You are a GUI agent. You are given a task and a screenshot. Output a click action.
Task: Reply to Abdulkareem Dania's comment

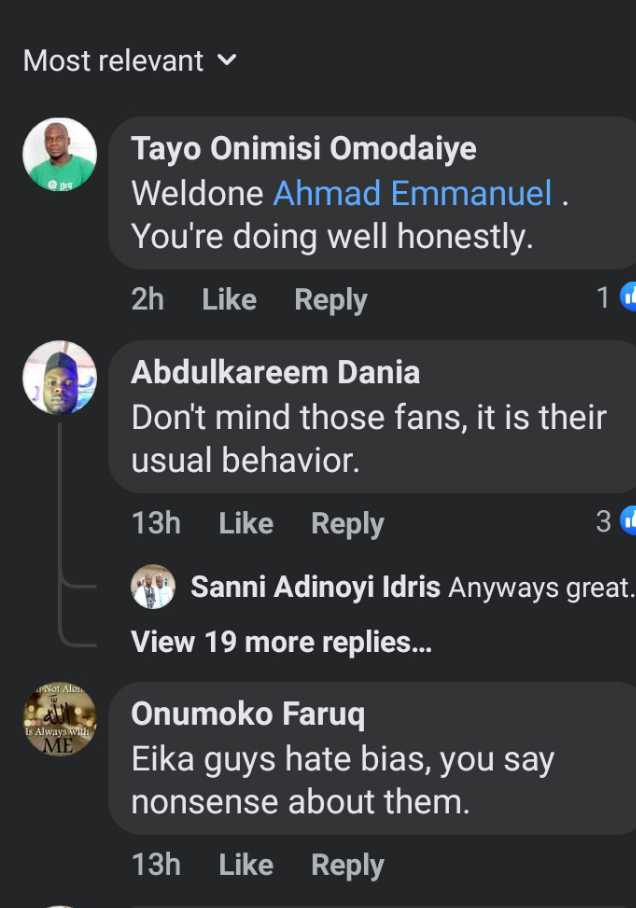(348, 523)
